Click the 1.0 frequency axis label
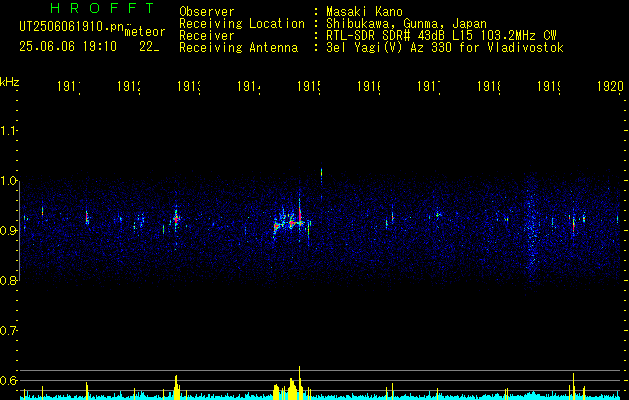This screenshot has width=629, height=400. 8,181
